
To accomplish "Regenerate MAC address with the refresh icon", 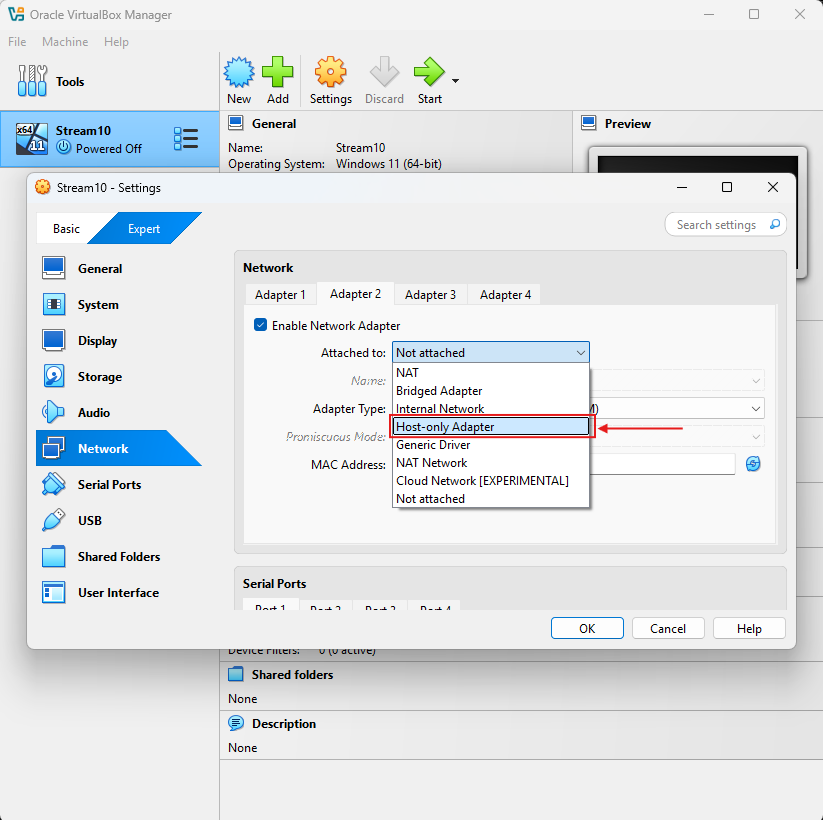I will 753,464.
